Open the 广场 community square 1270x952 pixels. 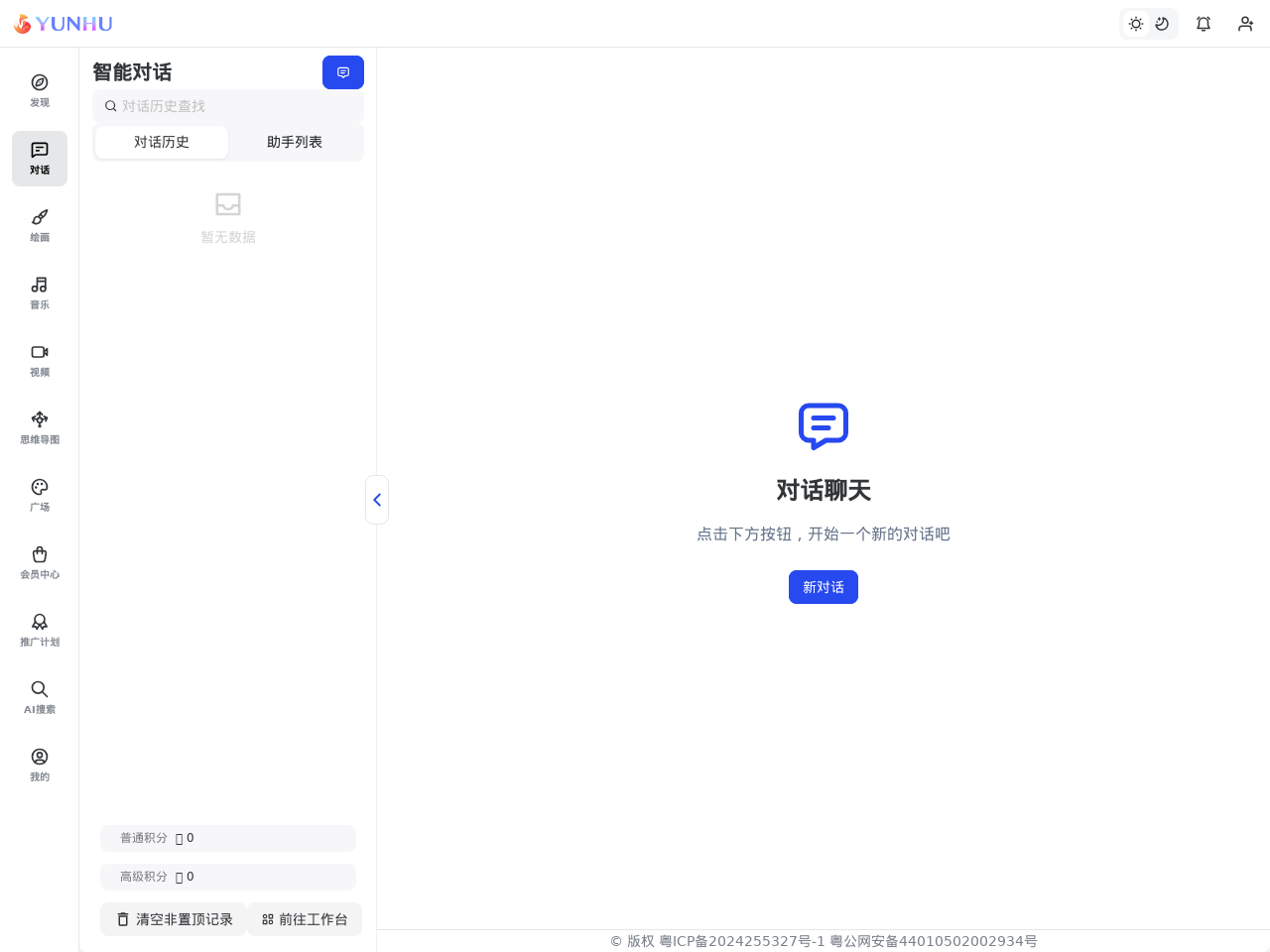click(39, 494)
